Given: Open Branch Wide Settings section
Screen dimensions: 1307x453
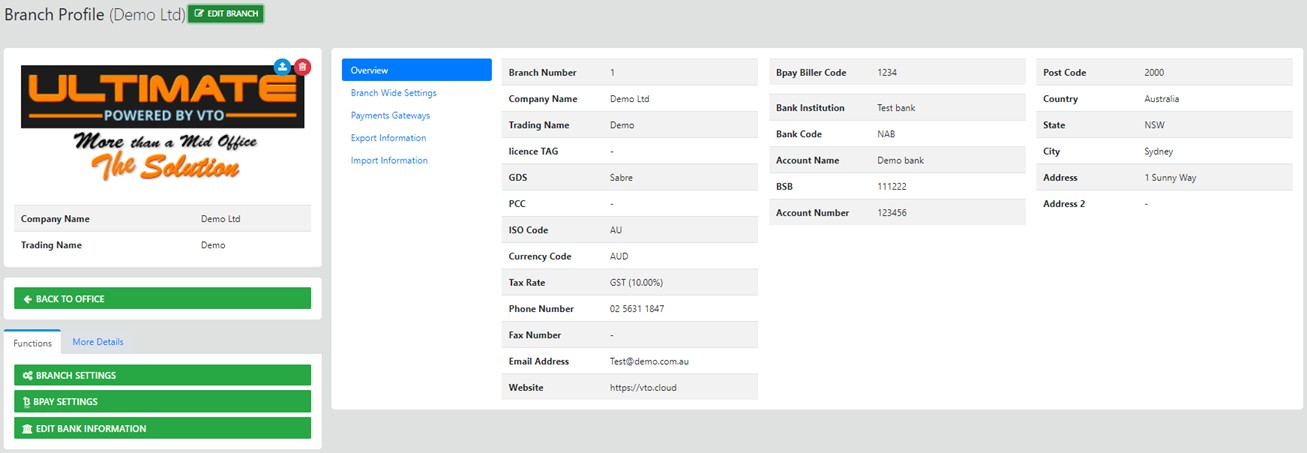Looking at the screenshot, I should coord(393,93).
